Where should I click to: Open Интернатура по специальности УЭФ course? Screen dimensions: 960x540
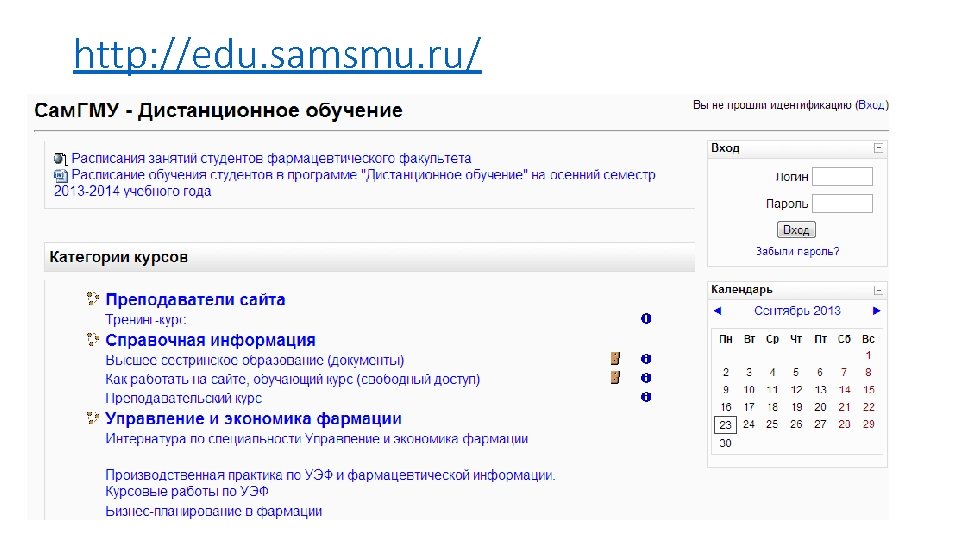[317, 439]
